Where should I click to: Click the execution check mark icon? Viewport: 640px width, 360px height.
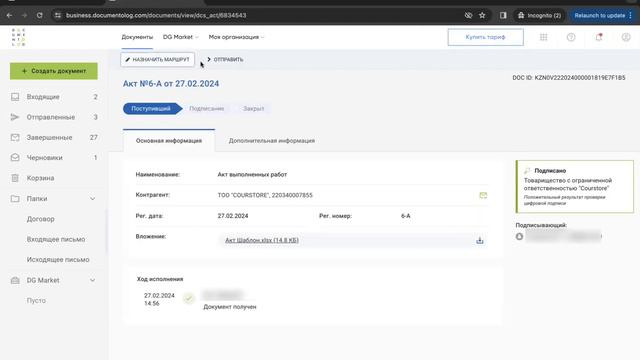[x=189, y=299]
